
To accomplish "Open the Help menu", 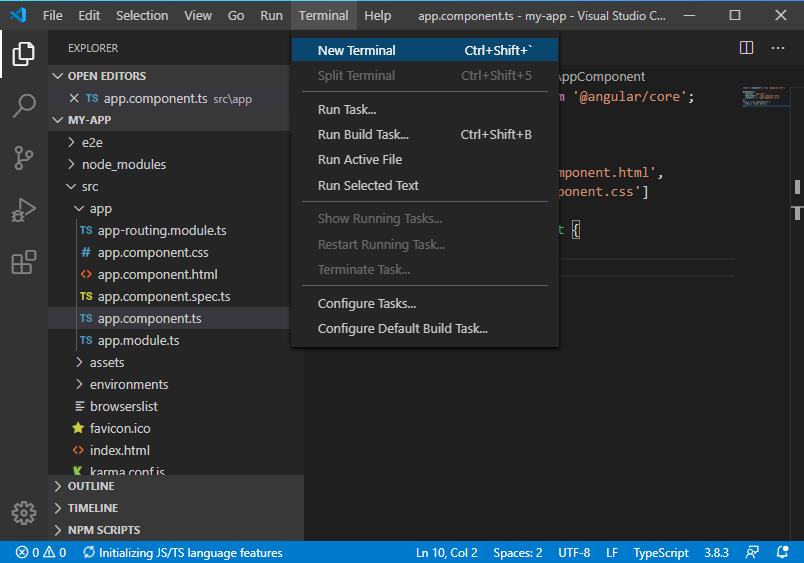I will pyautogui.click(x=378, y=15).
